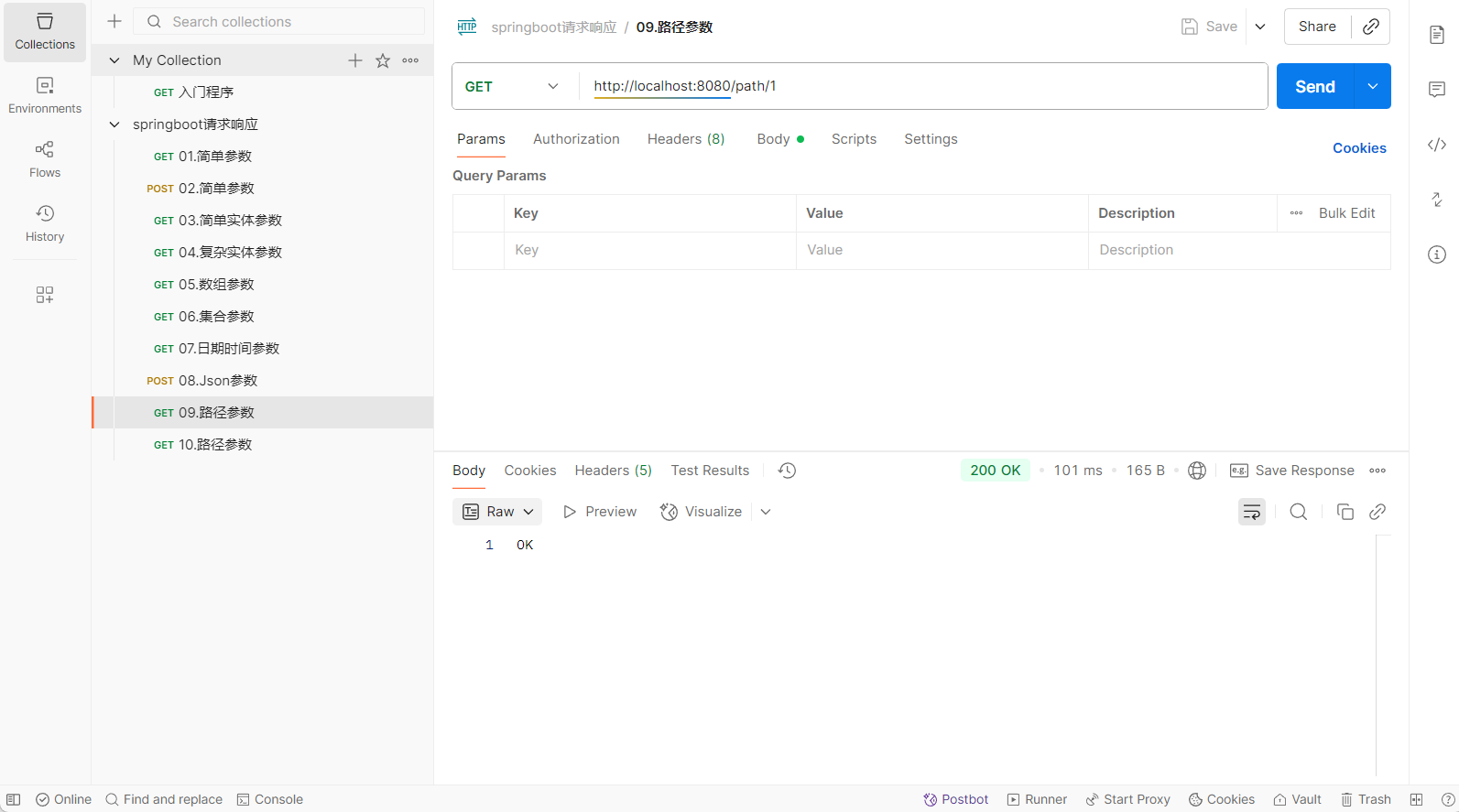
Task: Open Console from the status bar
Action: [269, 799]
